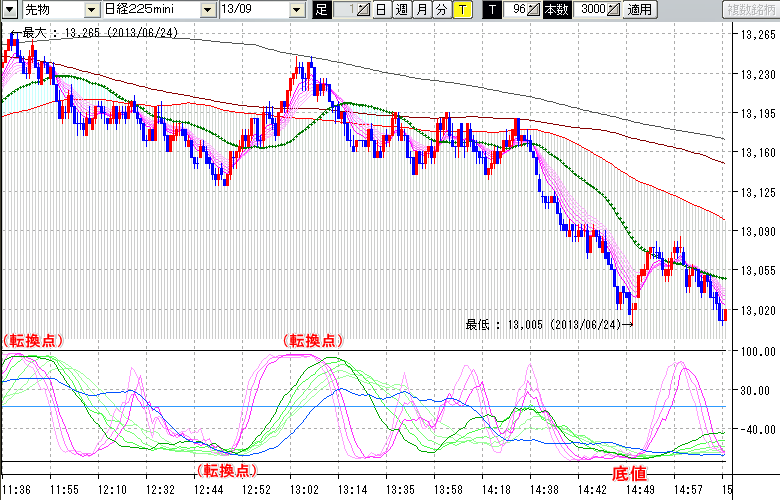Viewport: 780px width, 500px height.
Task: Click the 最低 13,005 low price label
Action: (x=548, y=324)
